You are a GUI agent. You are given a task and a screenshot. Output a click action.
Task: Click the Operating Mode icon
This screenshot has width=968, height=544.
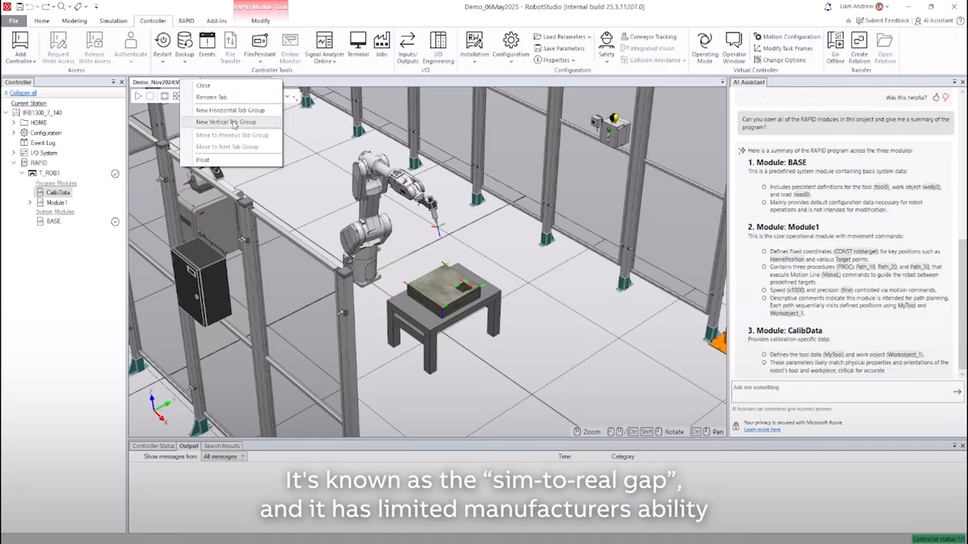(705, 41)
